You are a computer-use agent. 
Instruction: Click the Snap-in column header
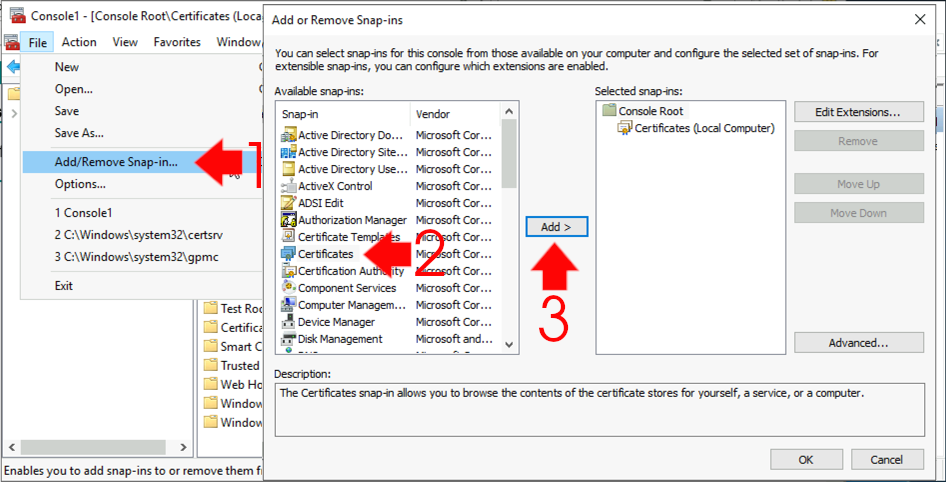coord(343,114)
